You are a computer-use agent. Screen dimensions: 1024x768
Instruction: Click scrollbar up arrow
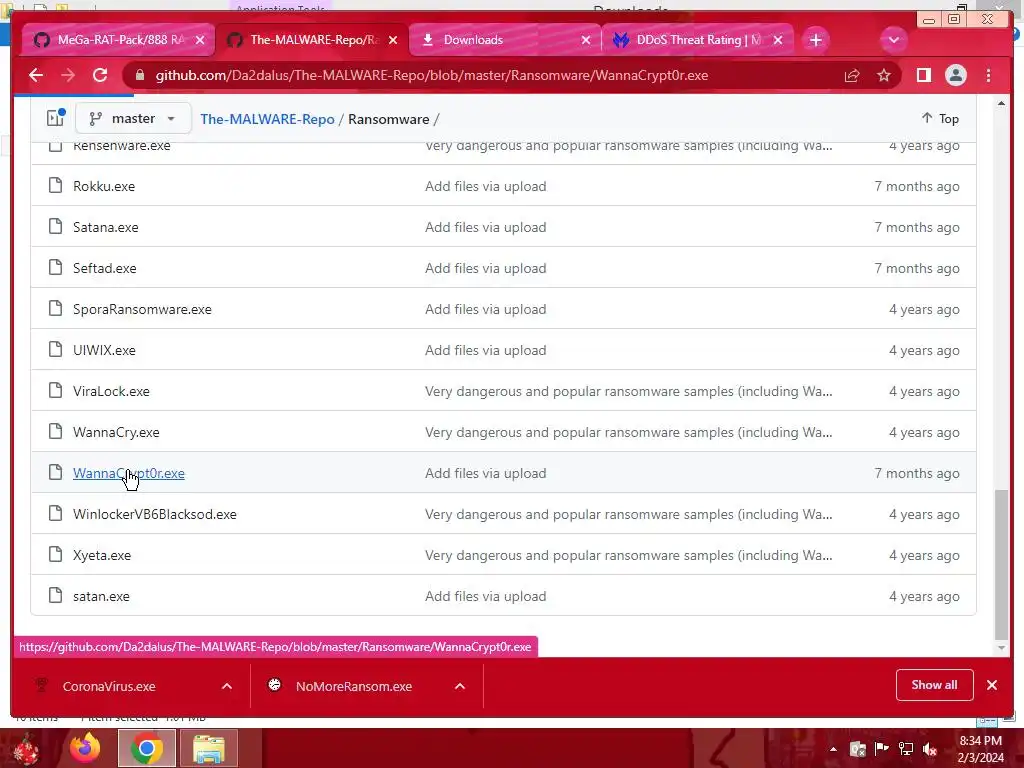click(x=1001, y=104)
